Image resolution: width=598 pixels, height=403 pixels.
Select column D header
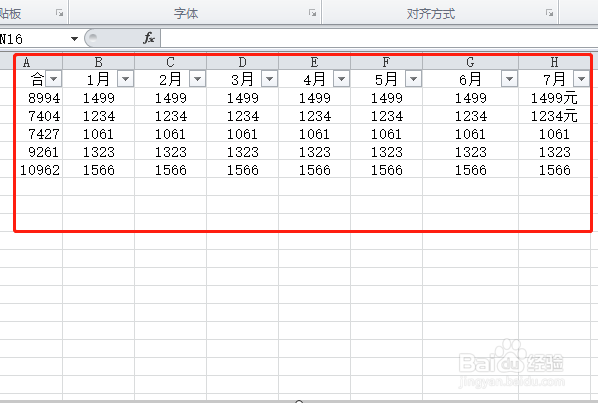pos(243,62)
